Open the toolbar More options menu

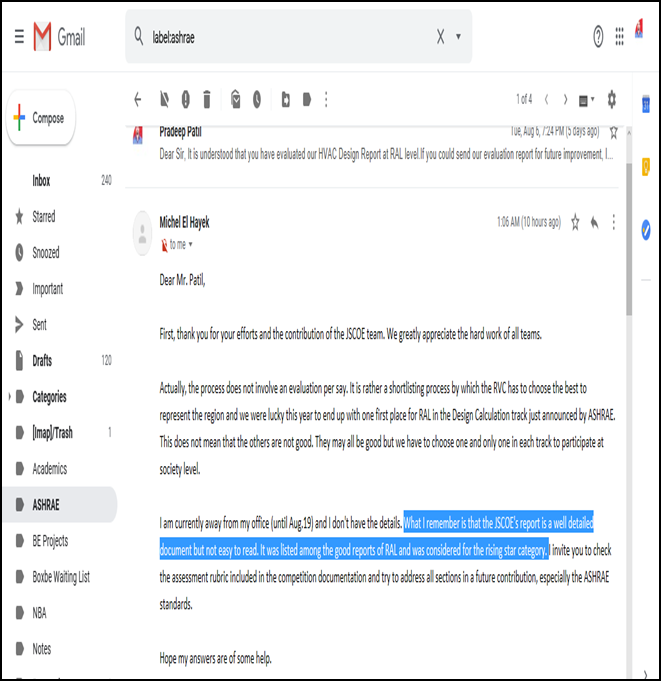326,100
